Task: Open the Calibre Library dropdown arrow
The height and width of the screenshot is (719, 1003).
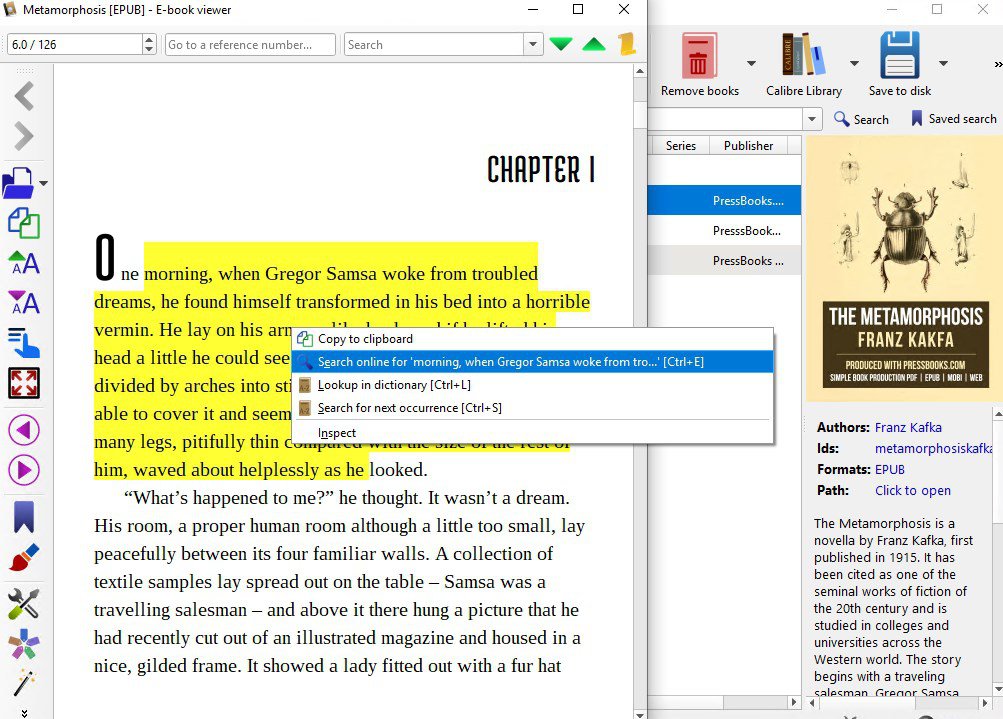Action: click(x=854, y=63)
